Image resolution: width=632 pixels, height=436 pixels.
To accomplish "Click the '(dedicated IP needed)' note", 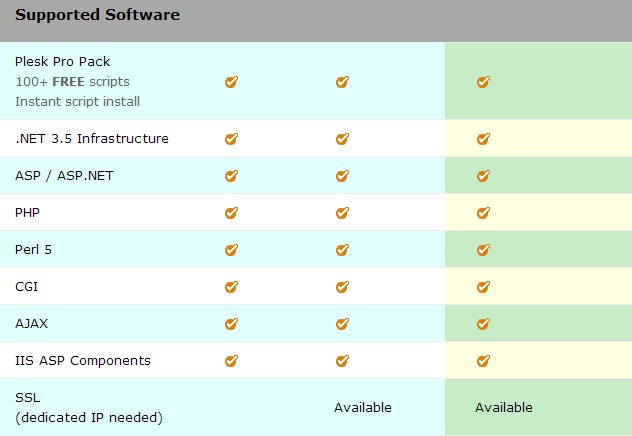I will 89,417.
